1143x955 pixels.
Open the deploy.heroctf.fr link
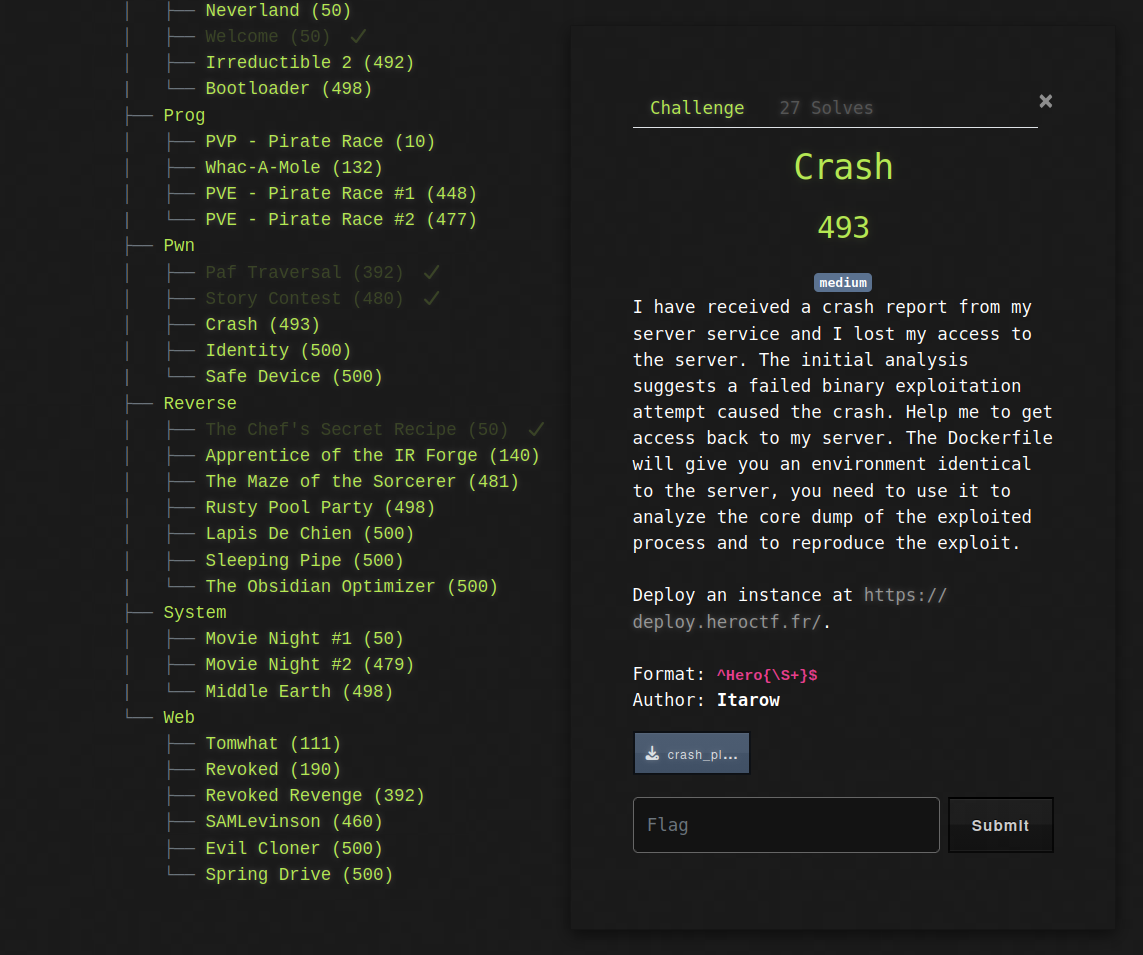point(789,608)
